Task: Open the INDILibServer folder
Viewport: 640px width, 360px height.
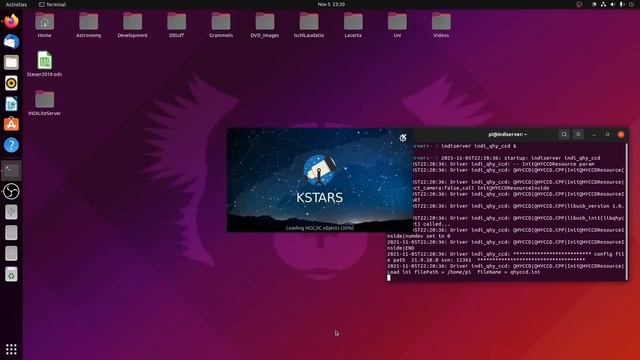Action: tap(44, 103)
